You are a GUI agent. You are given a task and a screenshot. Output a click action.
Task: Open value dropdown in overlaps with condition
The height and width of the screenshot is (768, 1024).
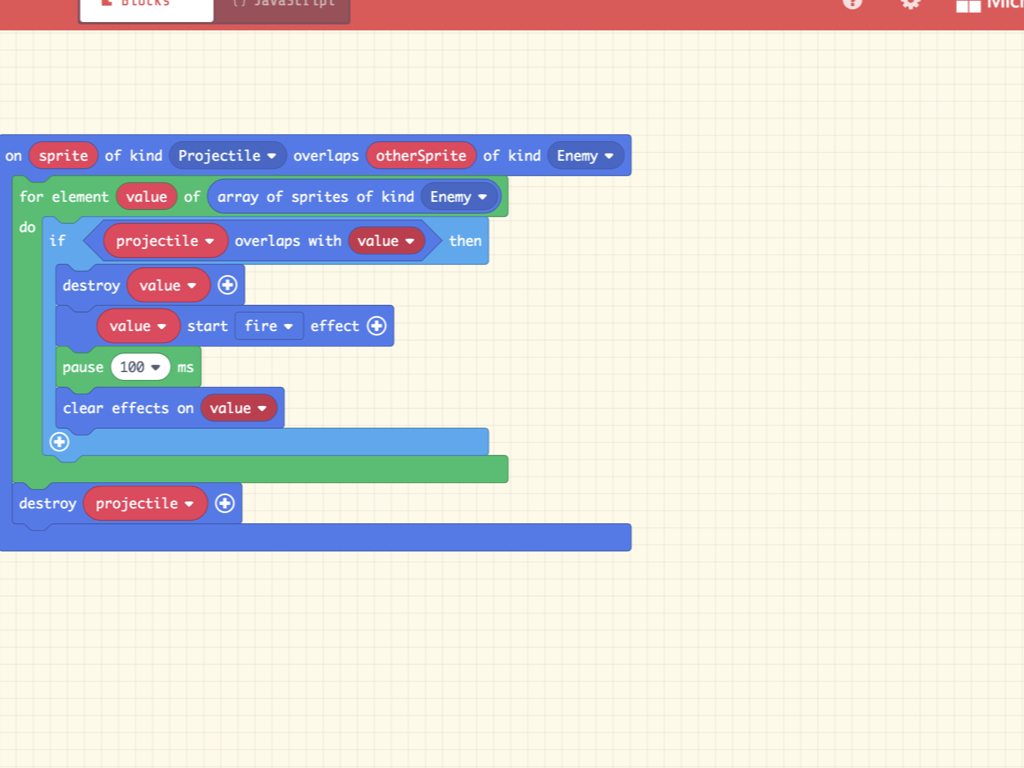click(x=386, y=241)
